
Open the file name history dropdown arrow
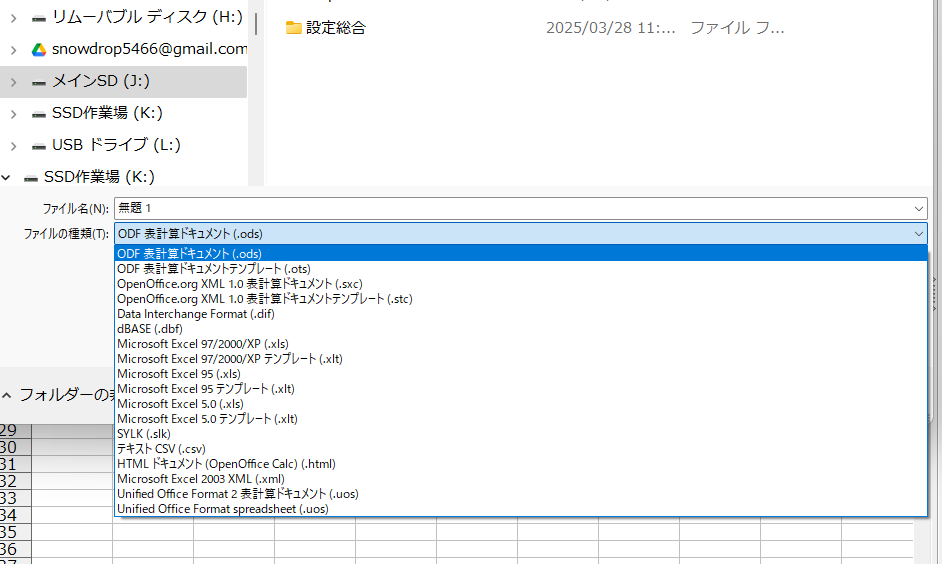pyautogui.click(x=919, y=208)
